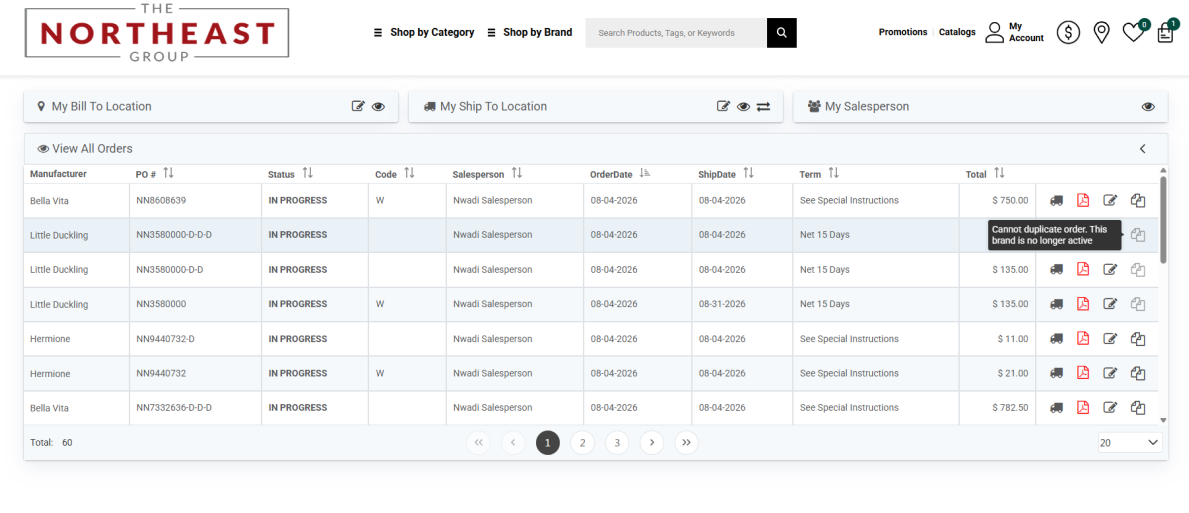The image size is (1189, 513).
Task: Go to page 2 of orders
Action: click(582, 443)
